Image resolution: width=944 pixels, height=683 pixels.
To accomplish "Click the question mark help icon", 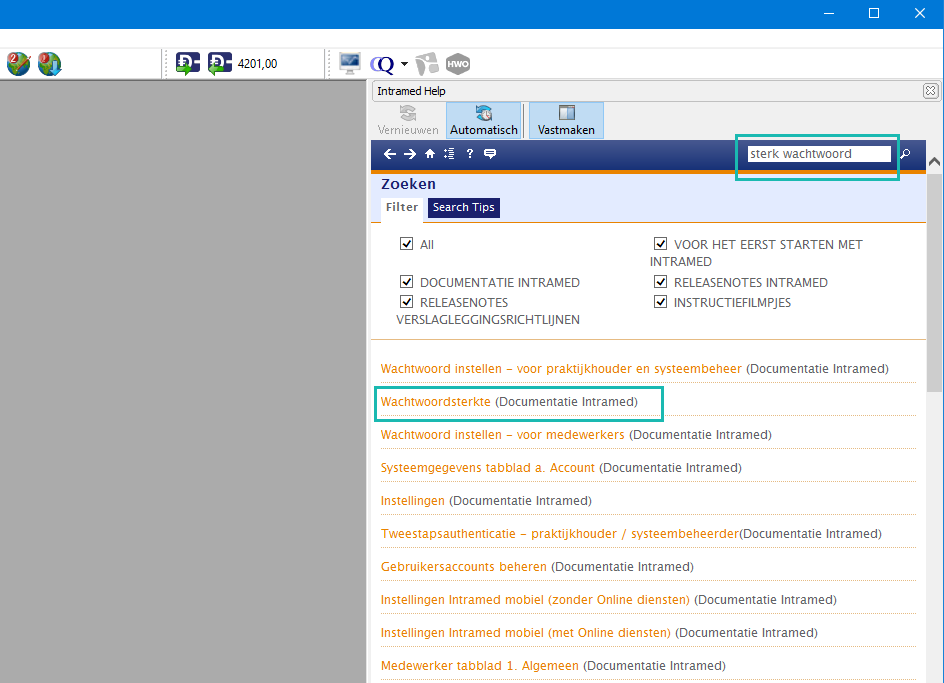I will [x=470, y=154].
